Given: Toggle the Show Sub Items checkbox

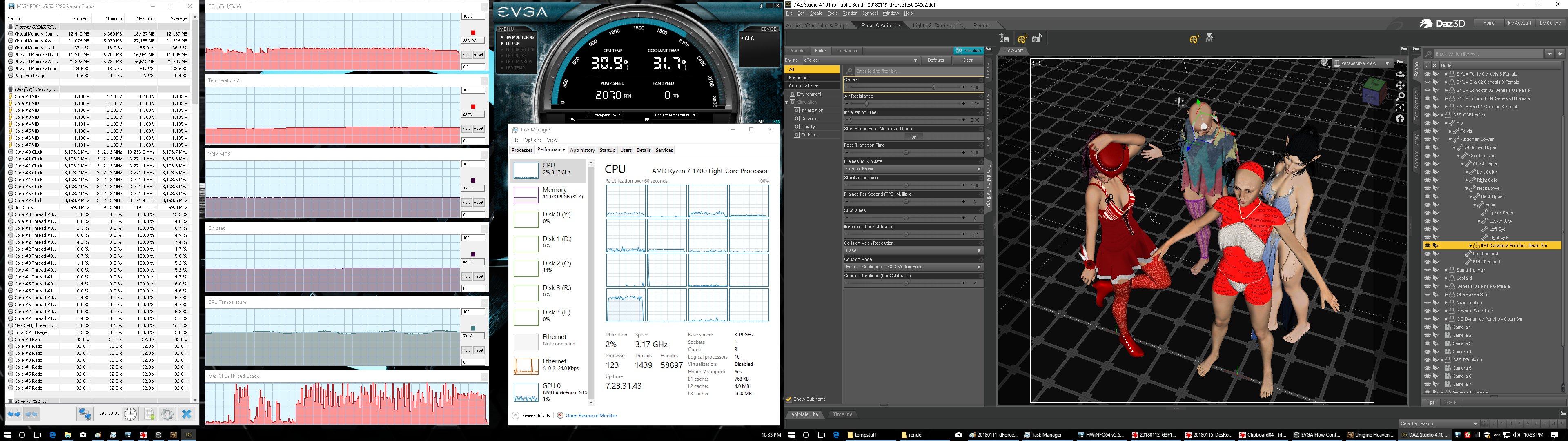Looking at the screenshot, I should point(789,400).
